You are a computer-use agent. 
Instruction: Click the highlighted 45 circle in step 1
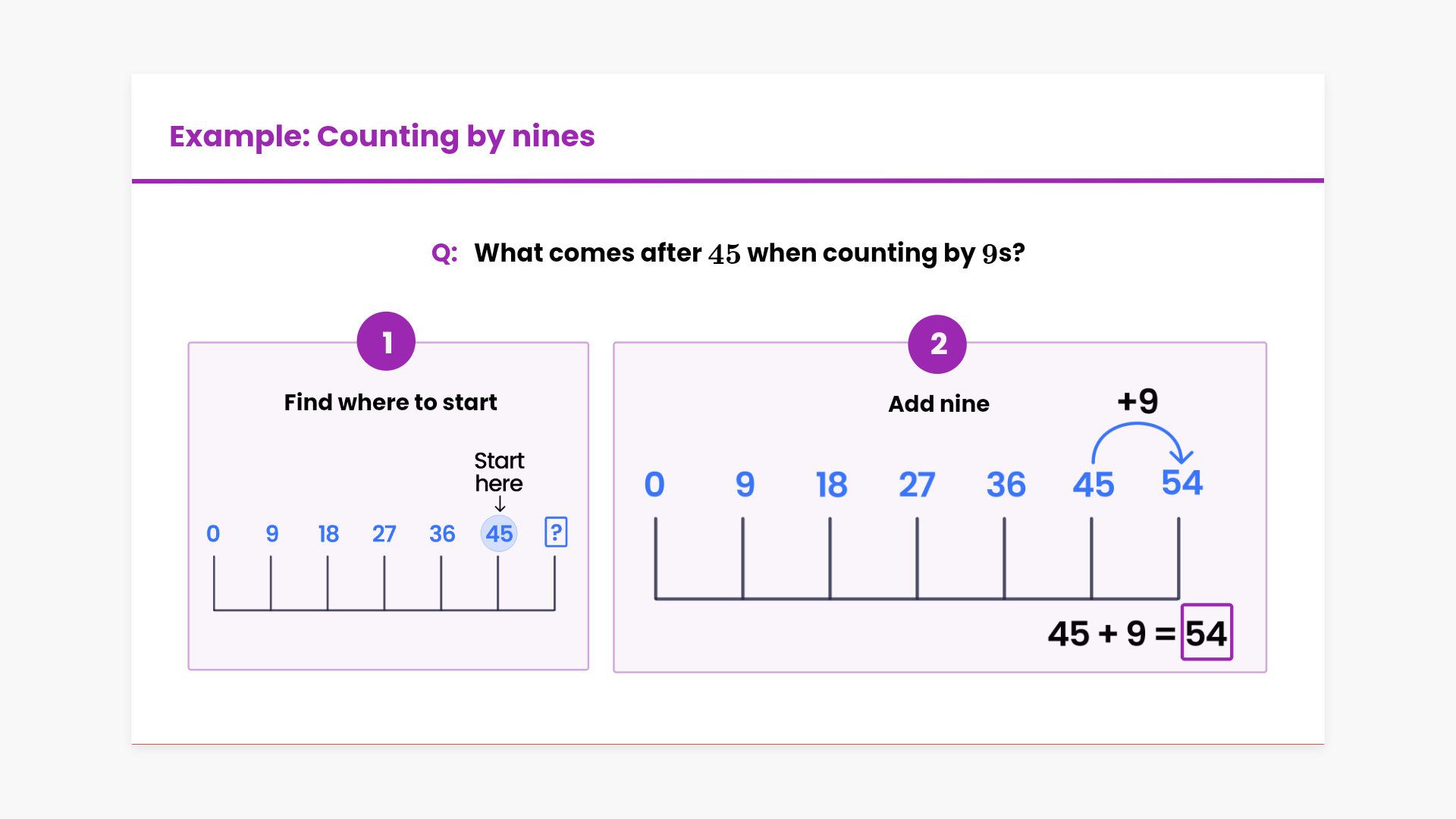499,534
